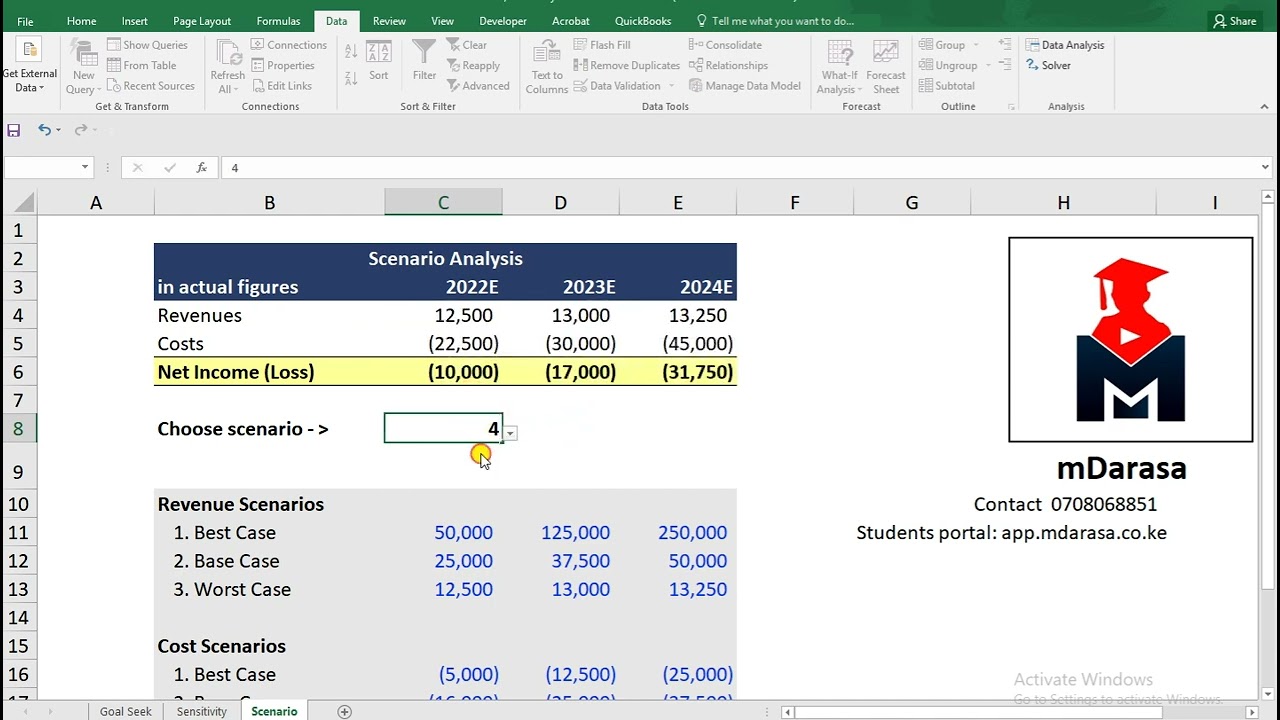The height and width of the screenshot is (720, 1280).
Task: Save workbook from quick access toolbar
Action: (14, 130)
